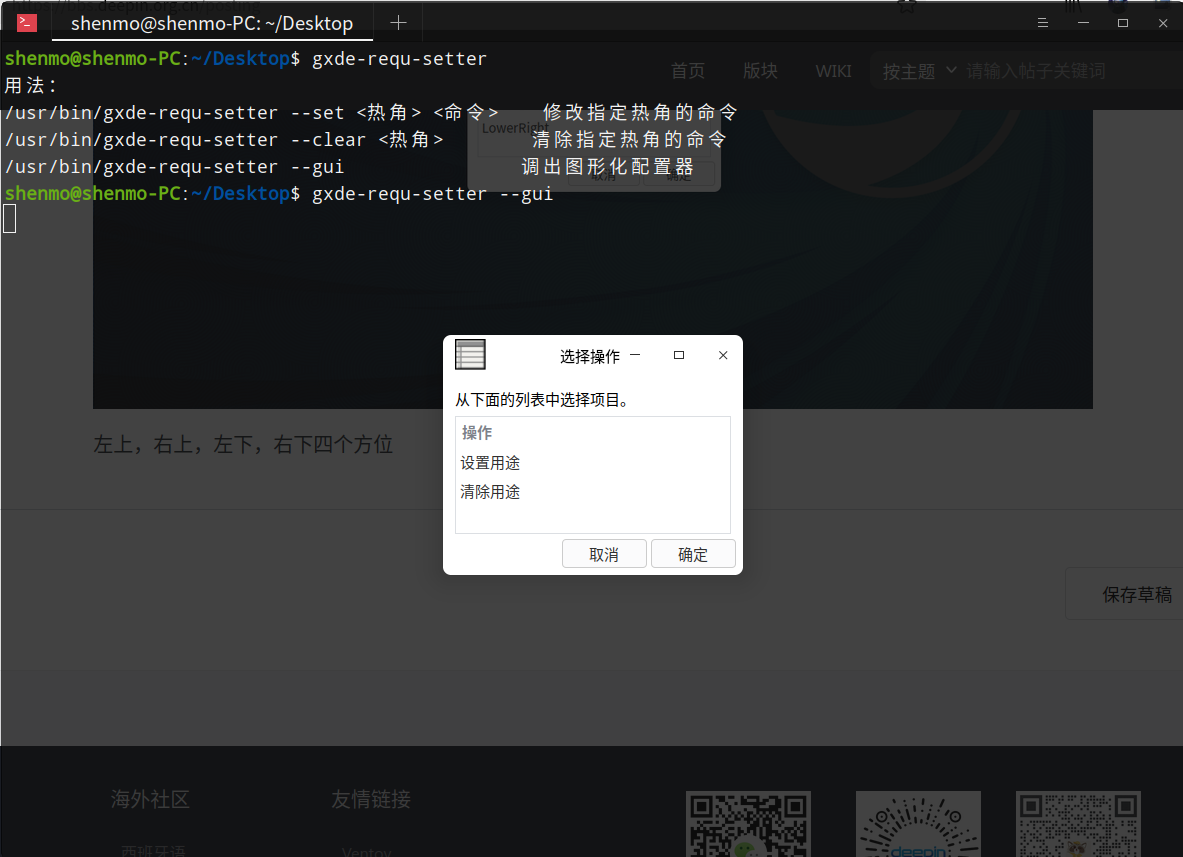Open WIKI link in the background webpage
This screenshot has width=1183, height=857.
[833, 71]
